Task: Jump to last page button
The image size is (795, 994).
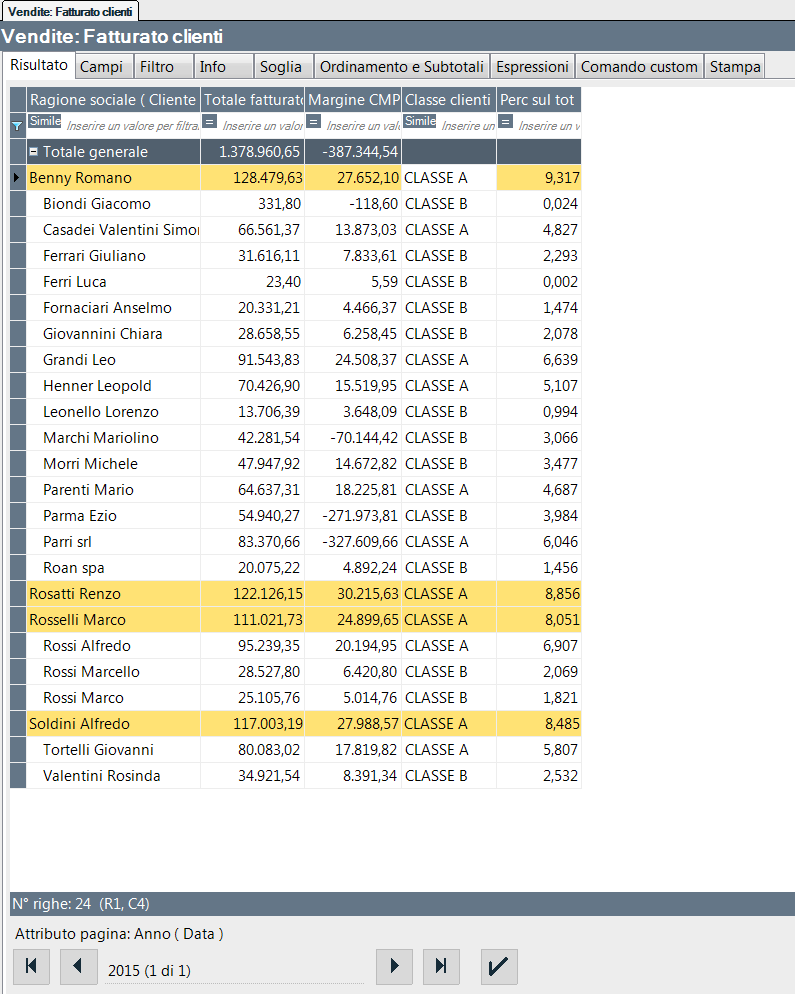Action: click(x=441, y=966)
